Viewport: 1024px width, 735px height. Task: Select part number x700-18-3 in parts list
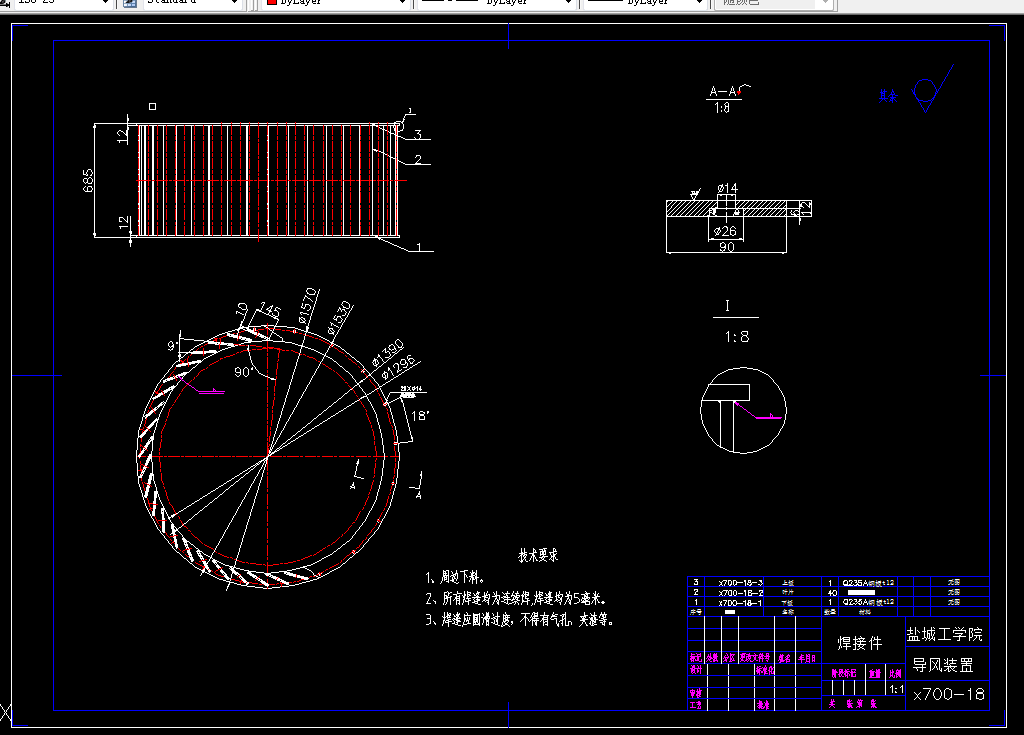[740, 583]
